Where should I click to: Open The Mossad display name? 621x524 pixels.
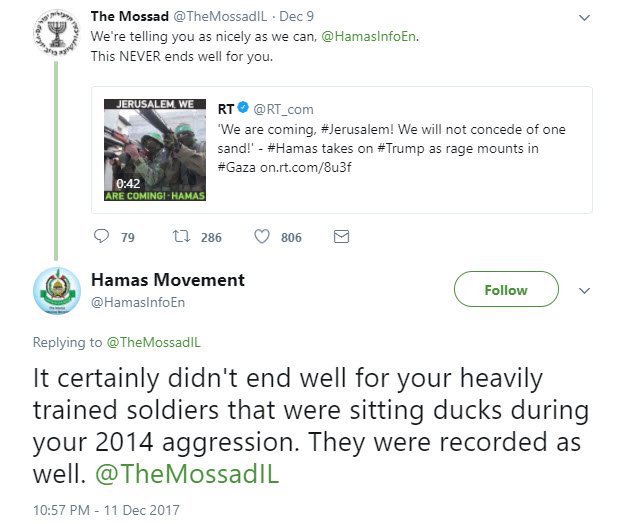coord(130,16)
